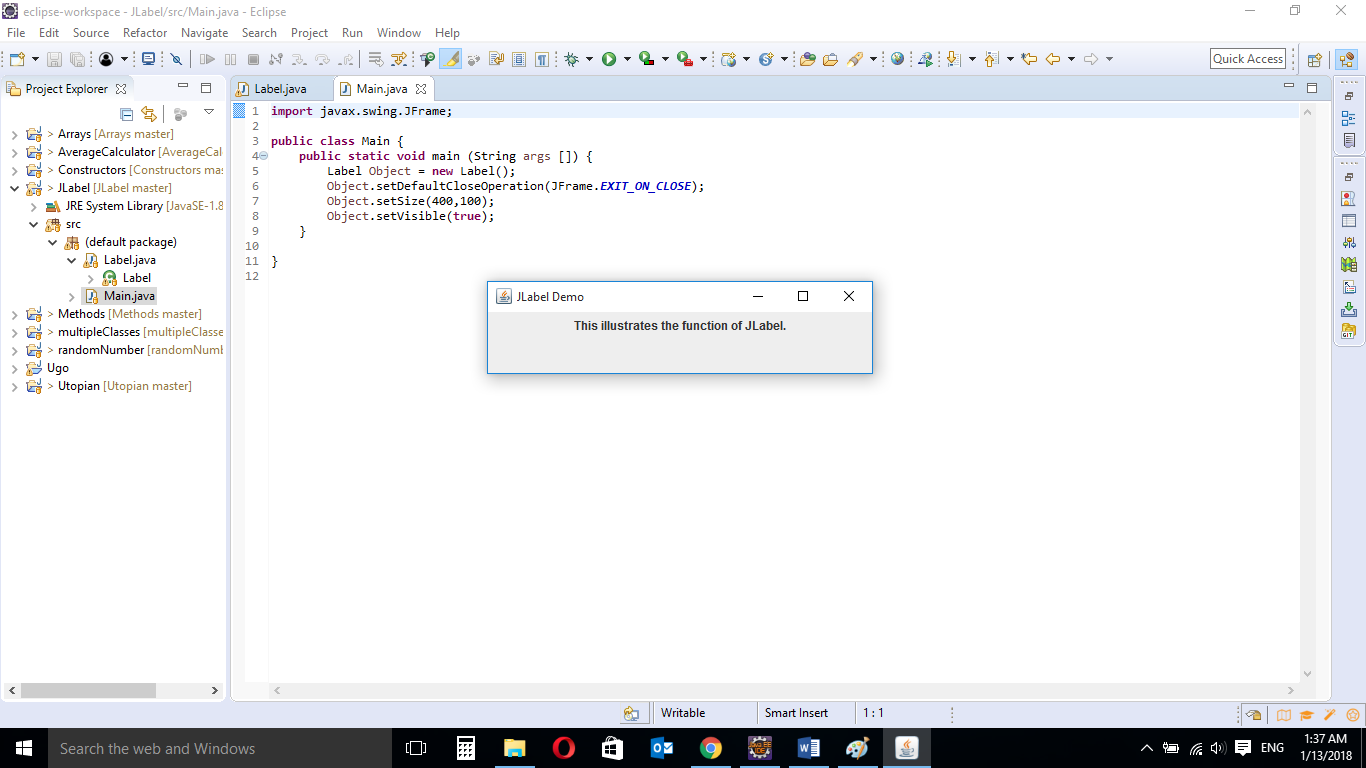Click the green Run button icon

coord(608,60)
